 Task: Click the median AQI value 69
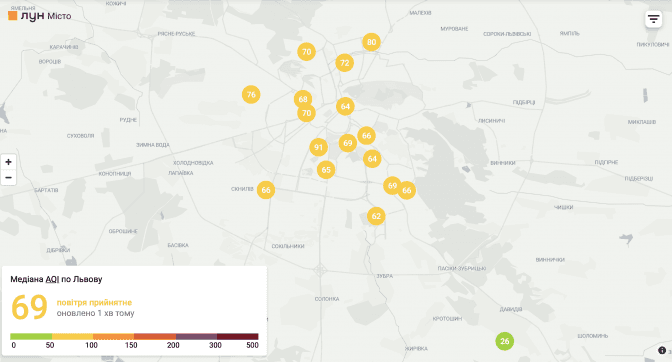pyautogui.click(x=29, y=307)
